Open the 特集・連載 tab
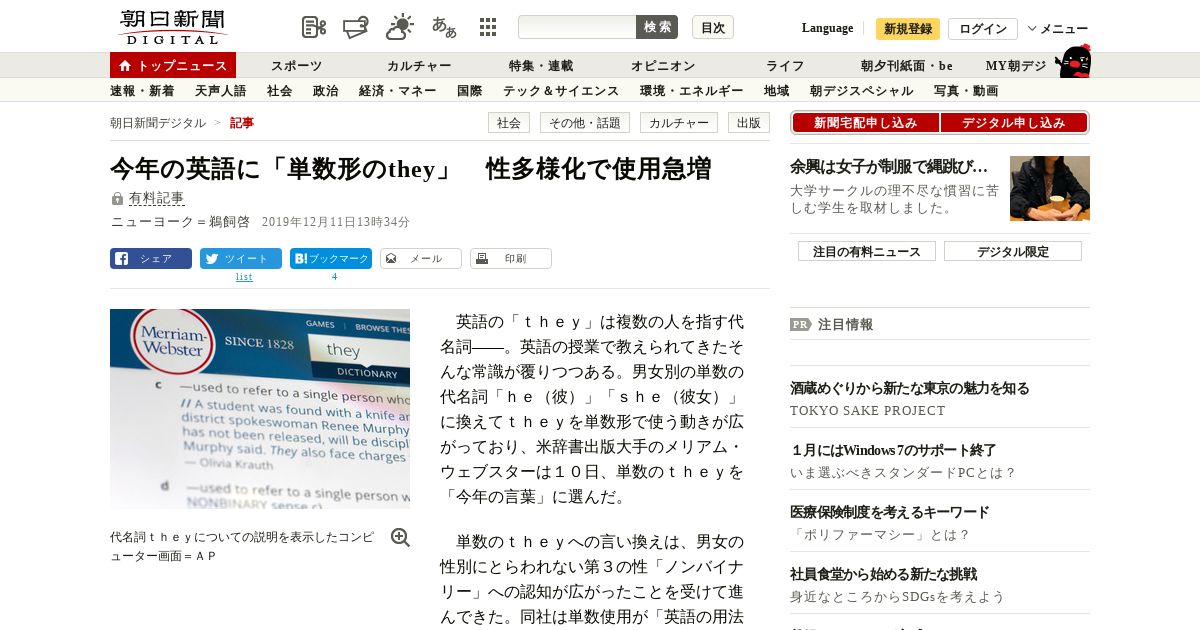 [541, 66]
